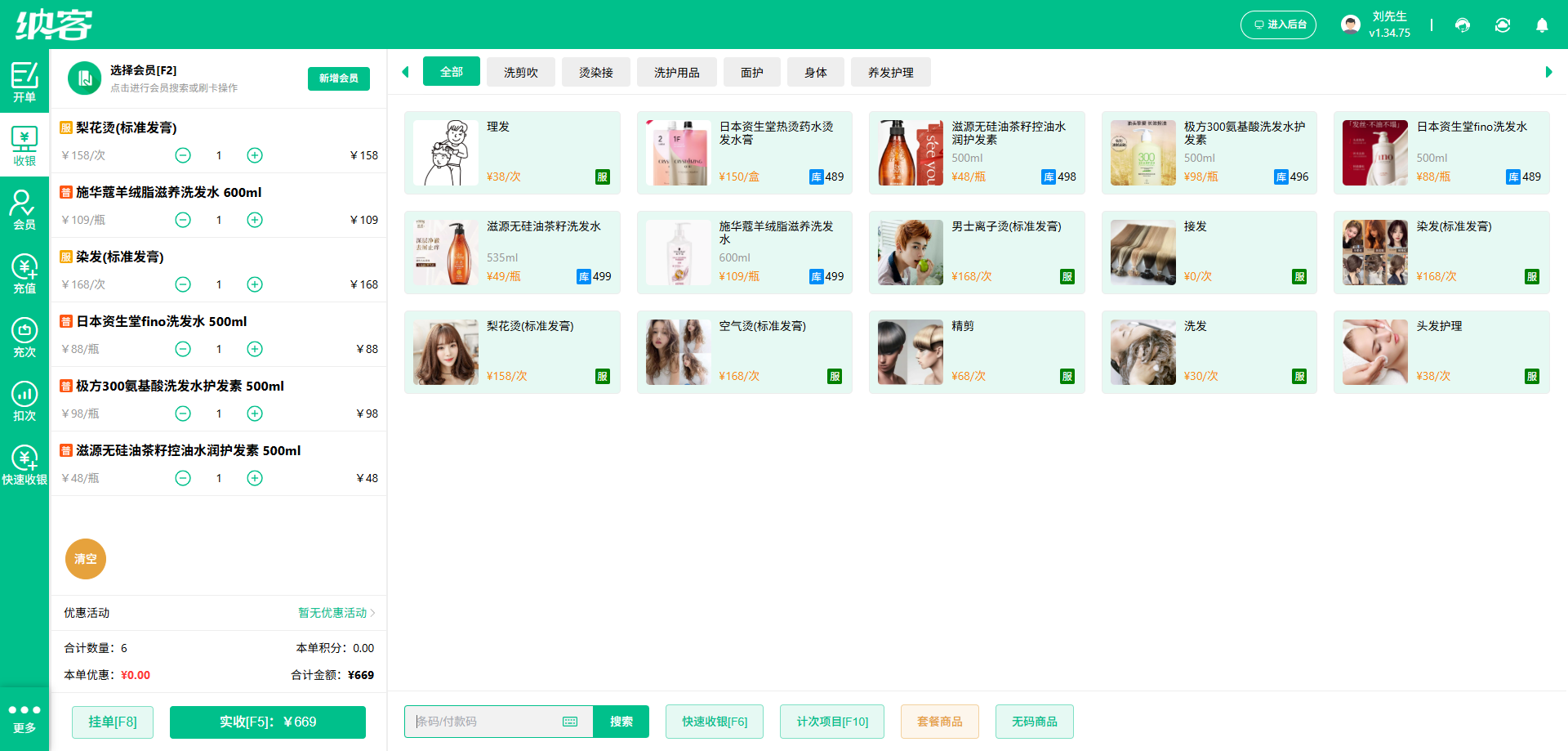The image size is (1568, 751).
Task: Click the 清空 cart button
Action: (x=86, y=559)
